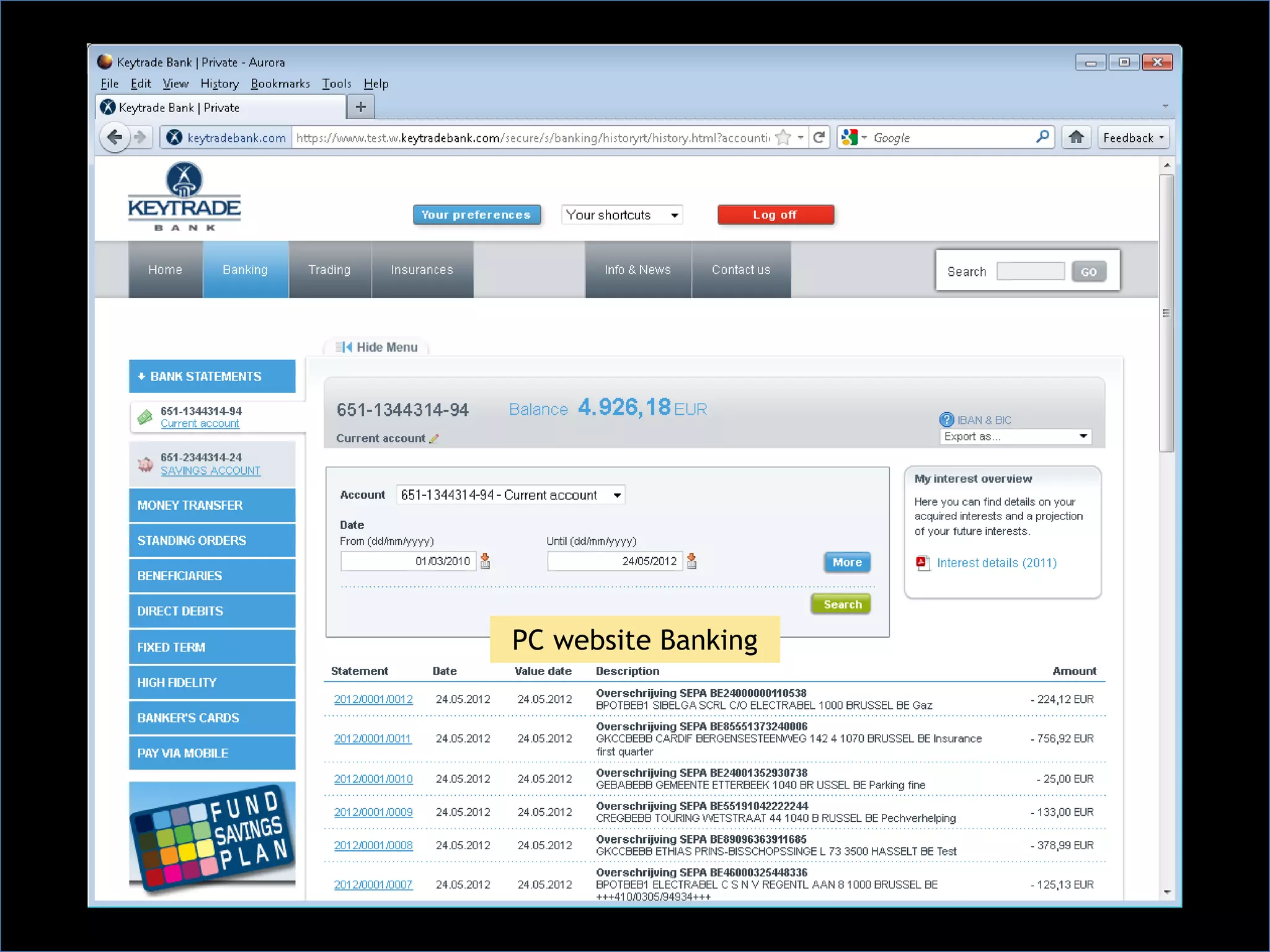The image size is (1270, 952).
Task: Open a new tab with the plus button
Action: click(361, 107)
